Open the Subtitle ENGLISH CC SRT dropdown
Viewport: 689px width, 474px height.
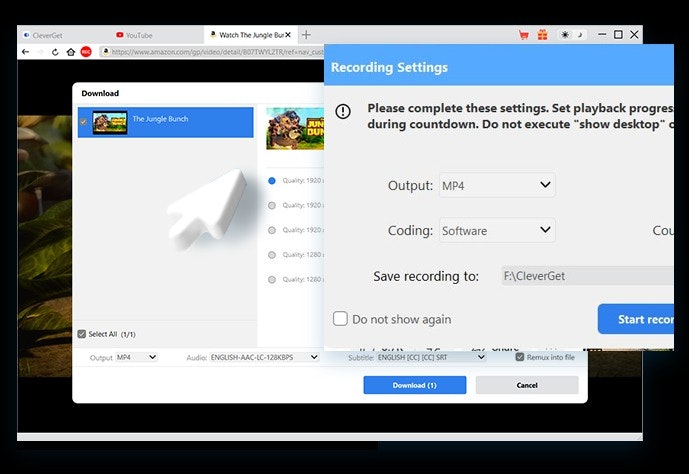[x=431, y=357]
